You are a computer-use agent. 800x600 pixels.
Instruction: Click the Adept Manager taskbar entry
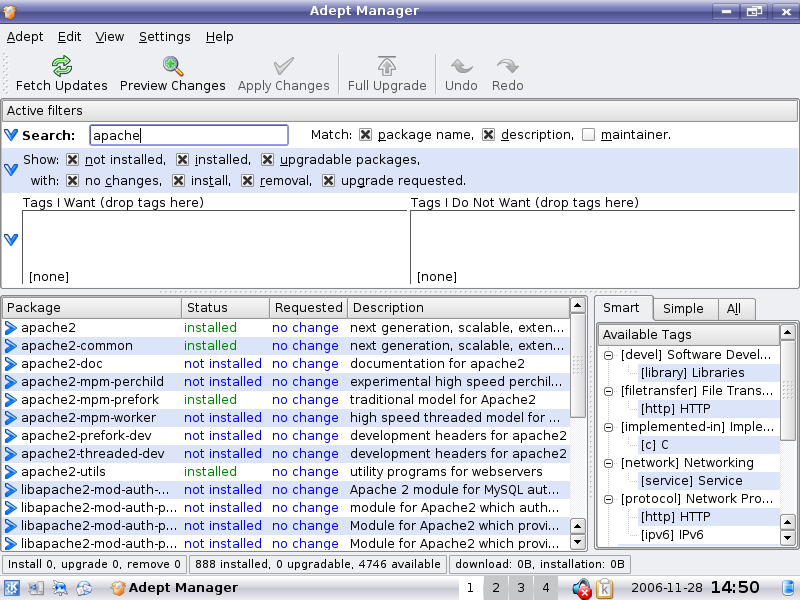pyautogui.click(x=174, y=588)
